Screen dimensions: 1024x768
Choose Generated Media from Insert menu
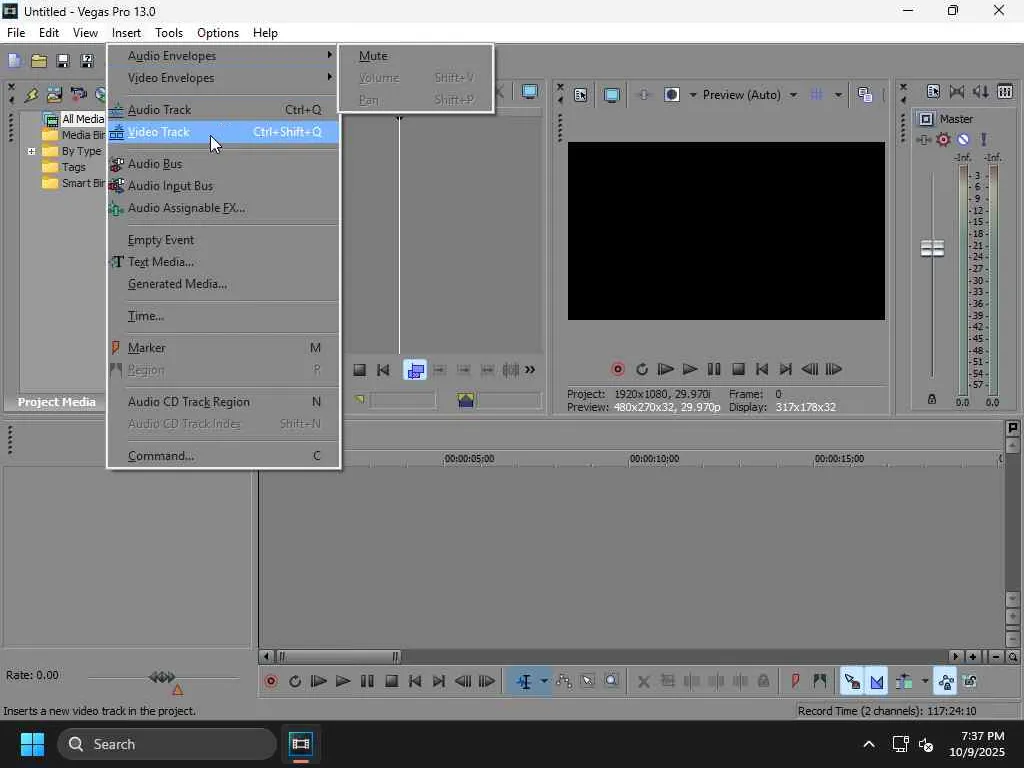[x=223, y=284]
